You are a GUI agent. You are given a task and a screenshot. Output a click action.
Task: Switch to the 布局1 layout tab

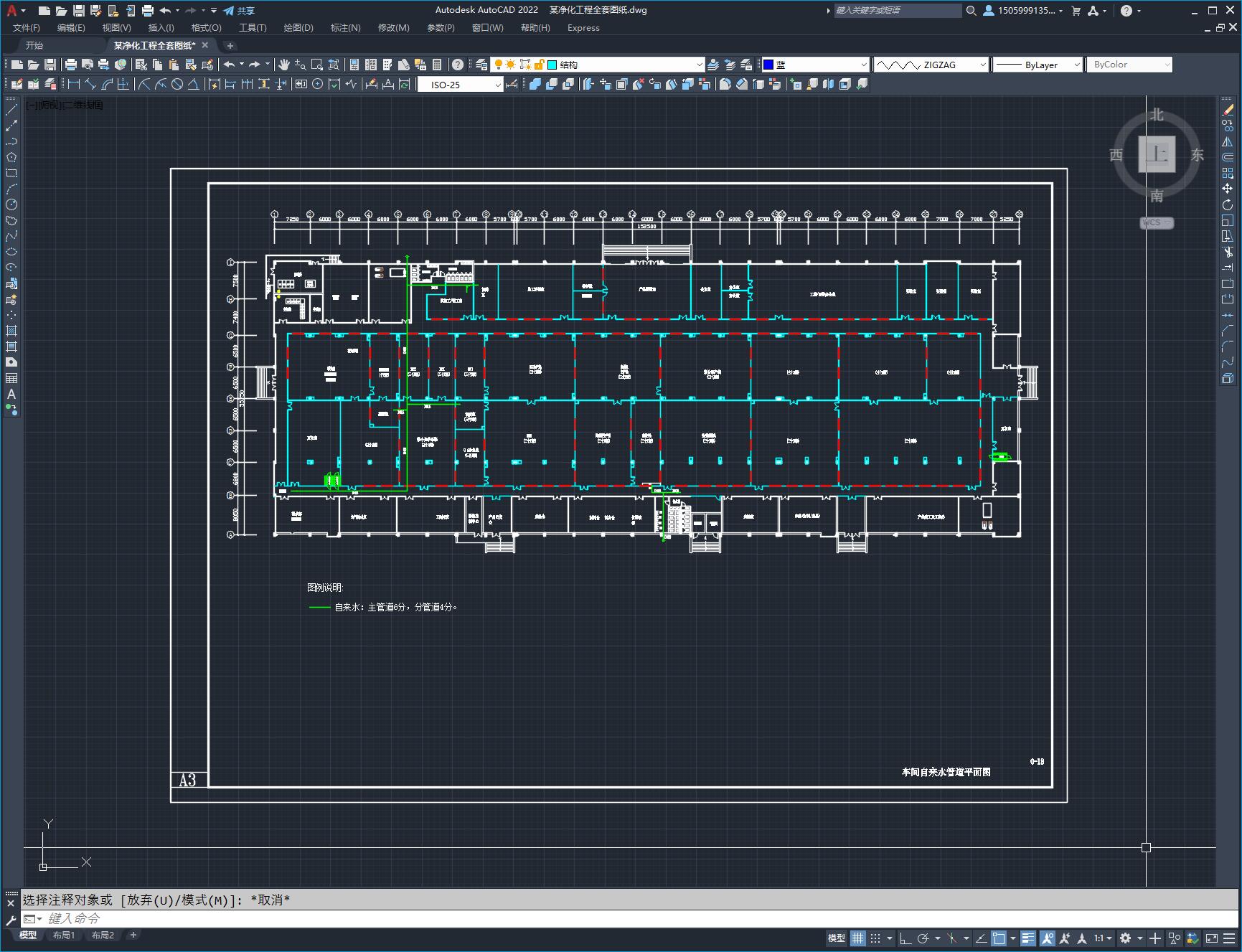coord(63,935)
